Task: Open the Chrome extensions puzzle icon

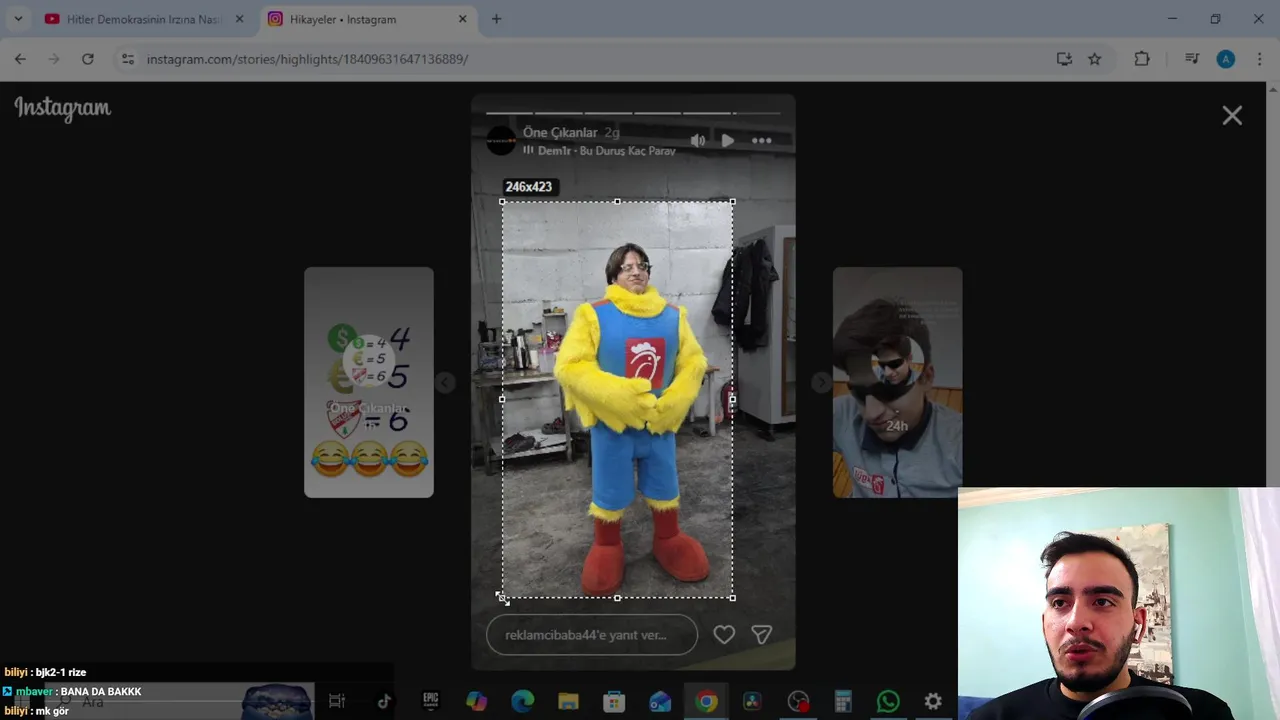Action: pos(1142,59)
